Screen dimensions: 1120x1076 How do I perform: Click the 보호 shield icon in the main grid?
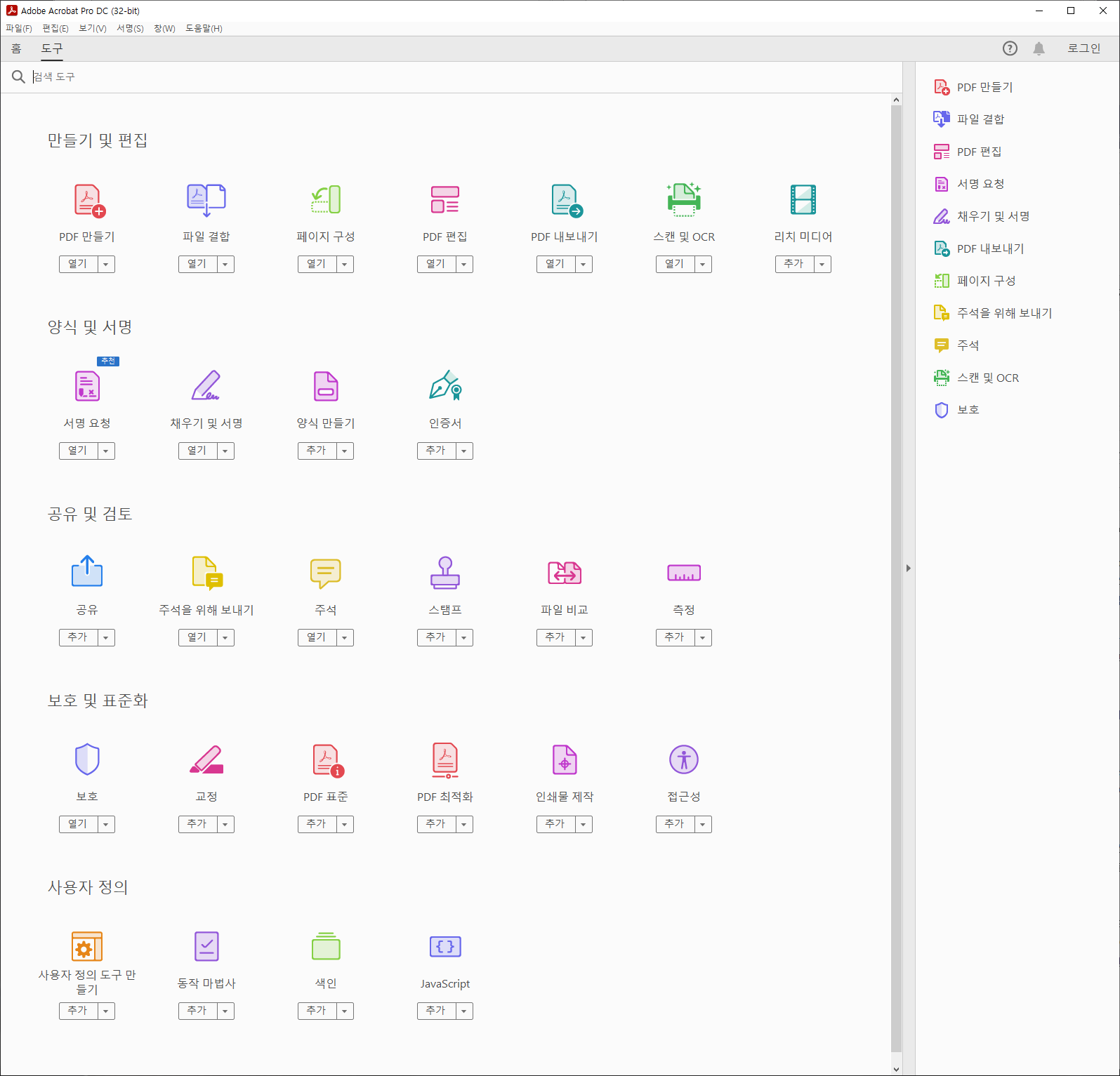[87, 759]
